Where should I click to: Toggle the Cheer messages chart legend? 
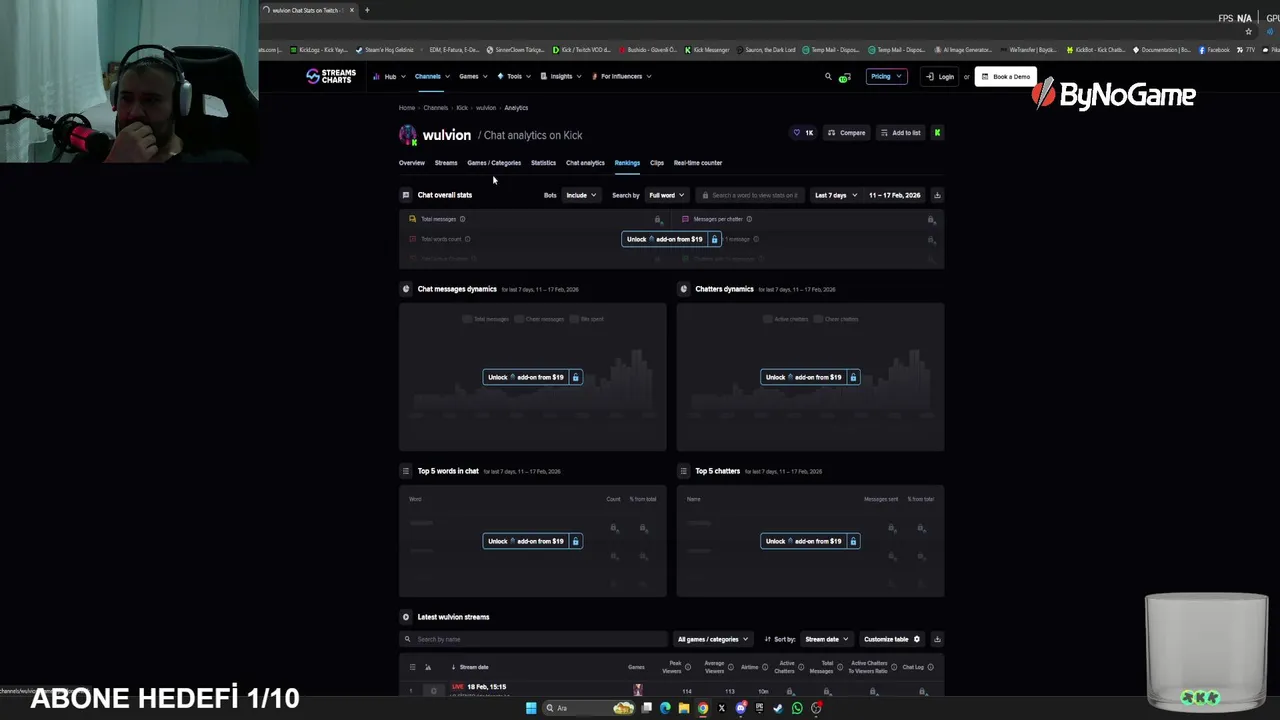pyautogui.click(x=539, y=319)
